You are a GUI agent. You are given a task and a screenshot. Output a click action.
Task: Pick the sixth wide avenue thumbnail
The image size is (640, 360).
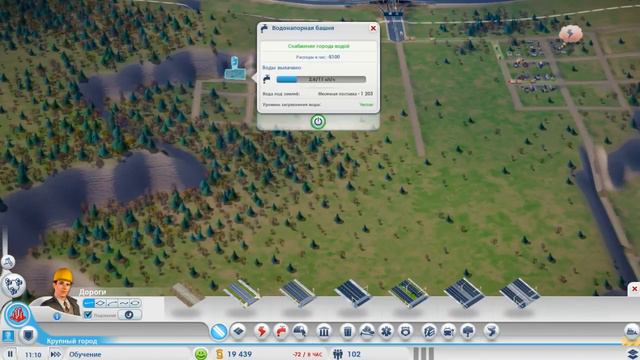pos(464,293)
